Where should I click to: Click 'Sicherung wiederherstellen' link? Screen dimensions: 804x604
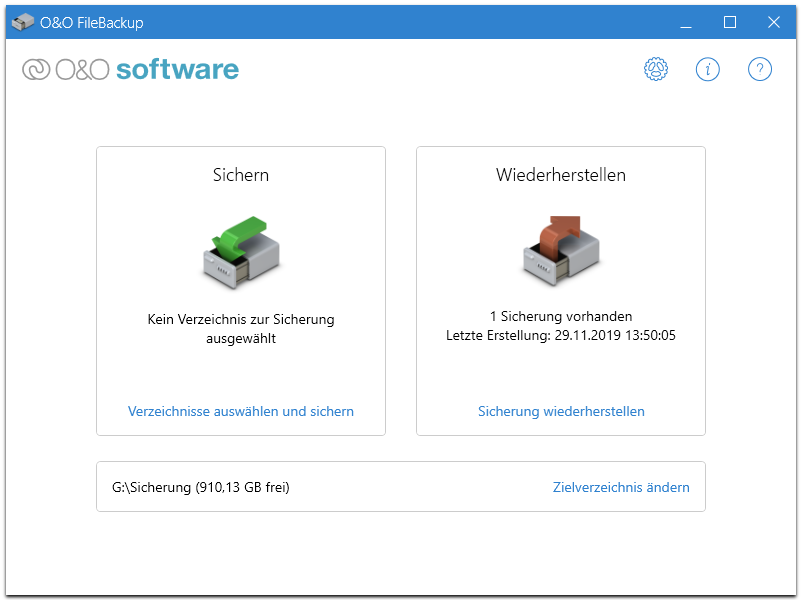tap(561, 411)
